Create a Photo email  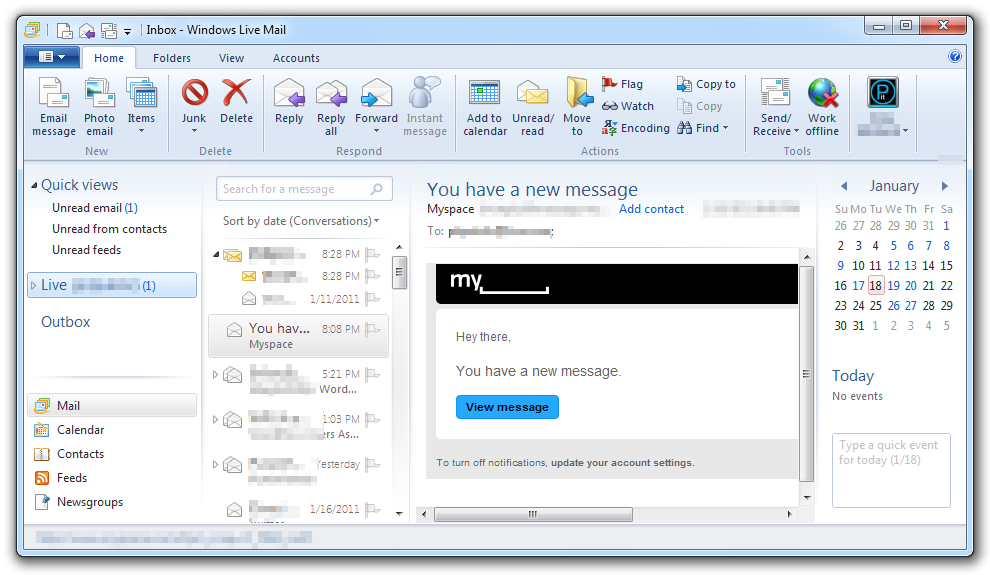point(100,107)
